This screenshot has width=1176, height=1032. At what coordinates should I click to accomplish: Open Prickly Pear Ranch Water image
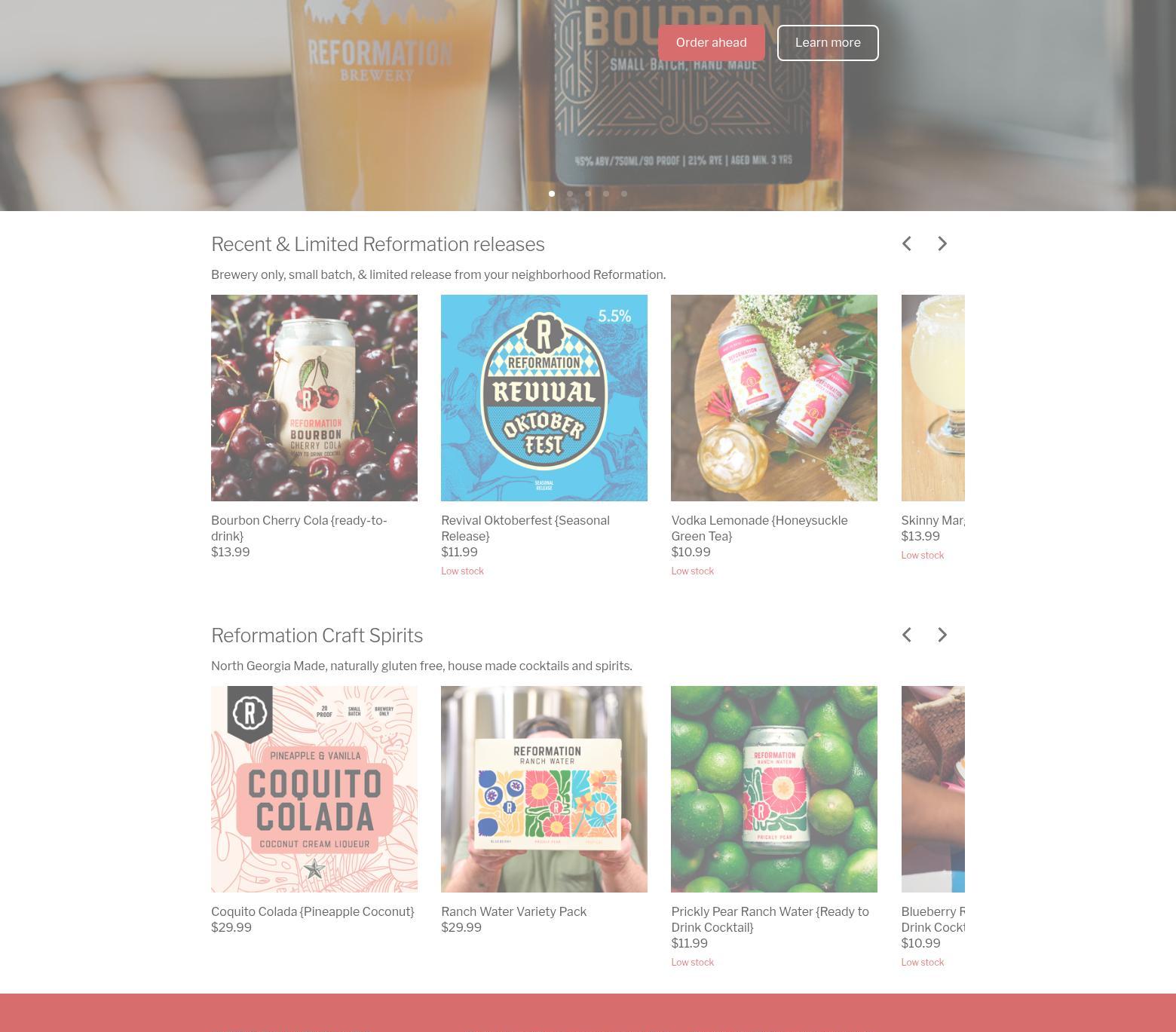774,789
